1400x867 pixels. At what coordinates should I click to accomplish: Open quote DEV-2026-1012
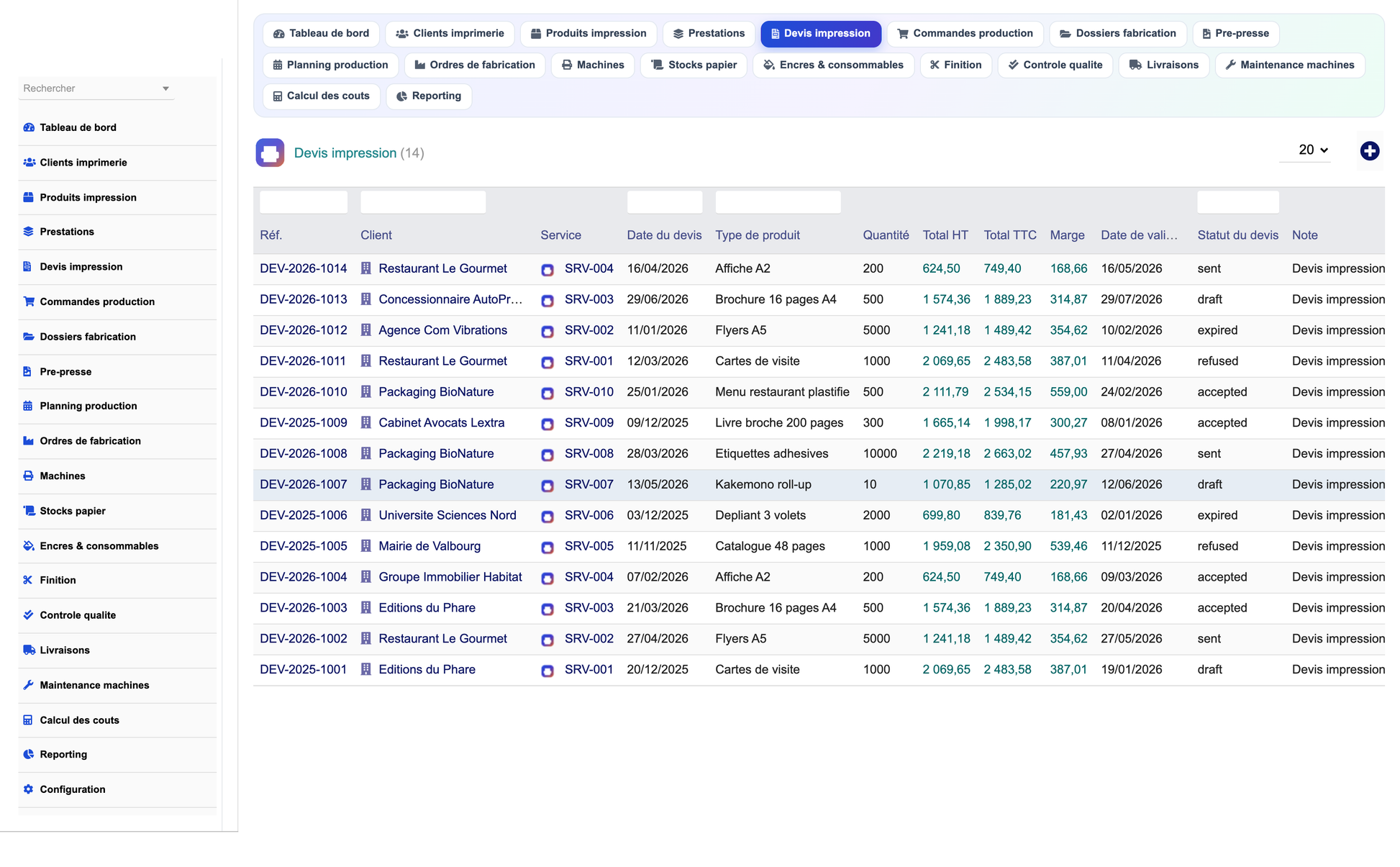coord(304,330)
